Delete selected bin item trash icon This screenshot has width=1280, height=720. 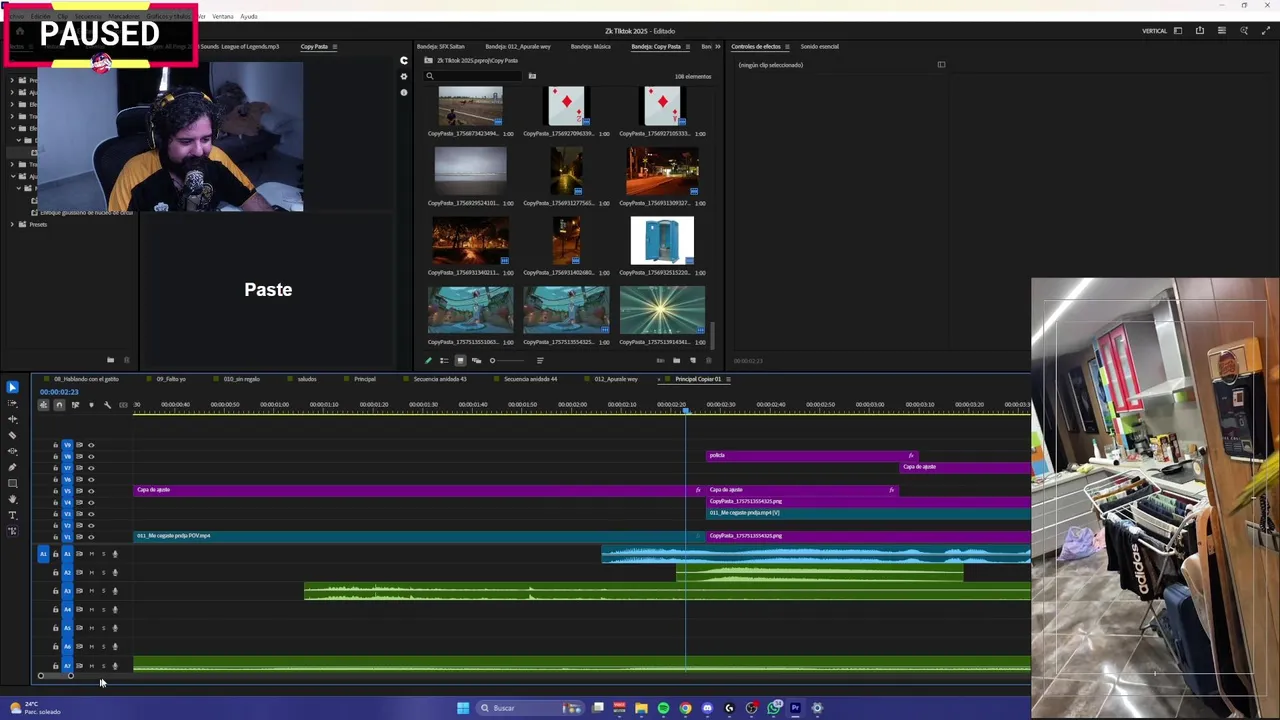pyautogui.click(x=708, y=360)
